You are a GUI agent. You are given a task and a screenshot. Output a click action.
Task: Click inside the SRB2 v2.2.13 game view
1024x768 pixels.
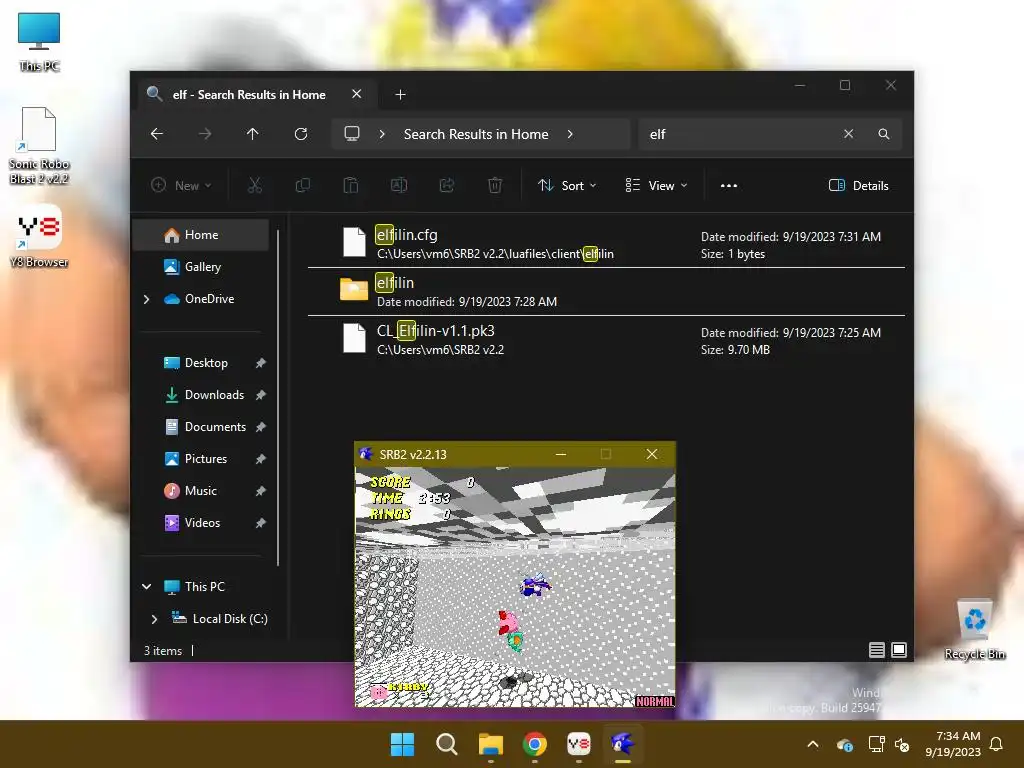(x=515, y=586)
